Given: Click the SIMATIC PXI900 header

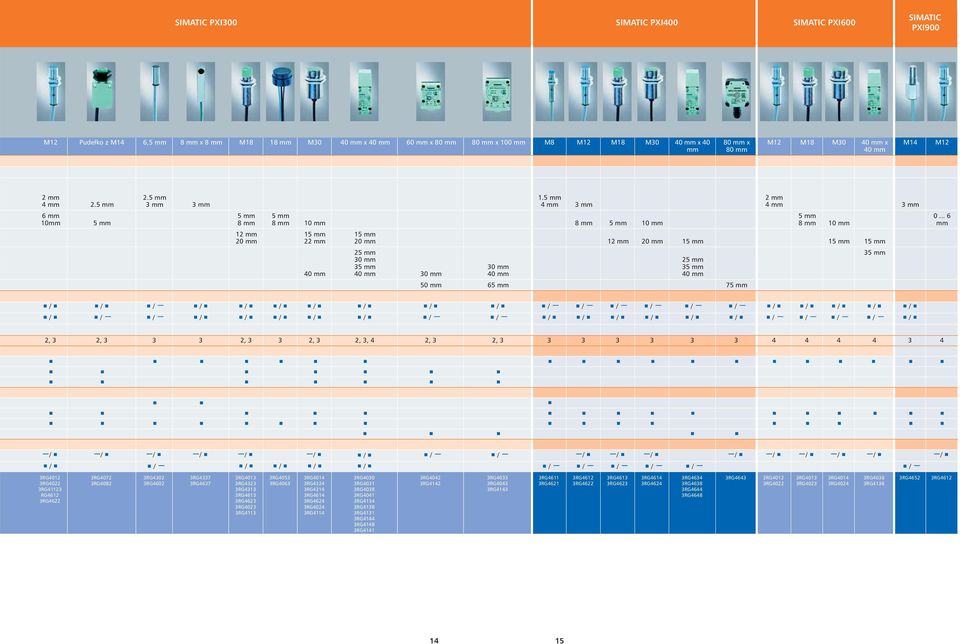Looking at the screenshot, I should tap(925, 23).
